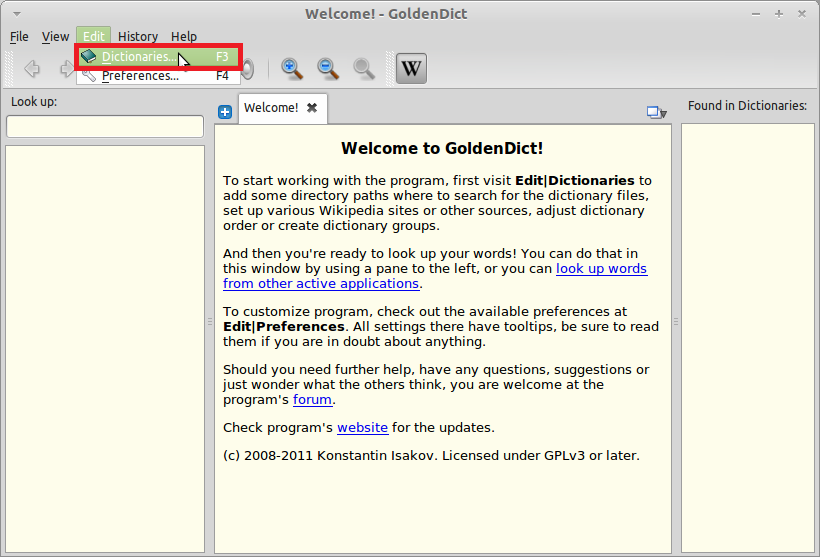Follow the 'look up words' link
Image resolution: width=820 pixels, height=557 pixels.
point(601,269)
